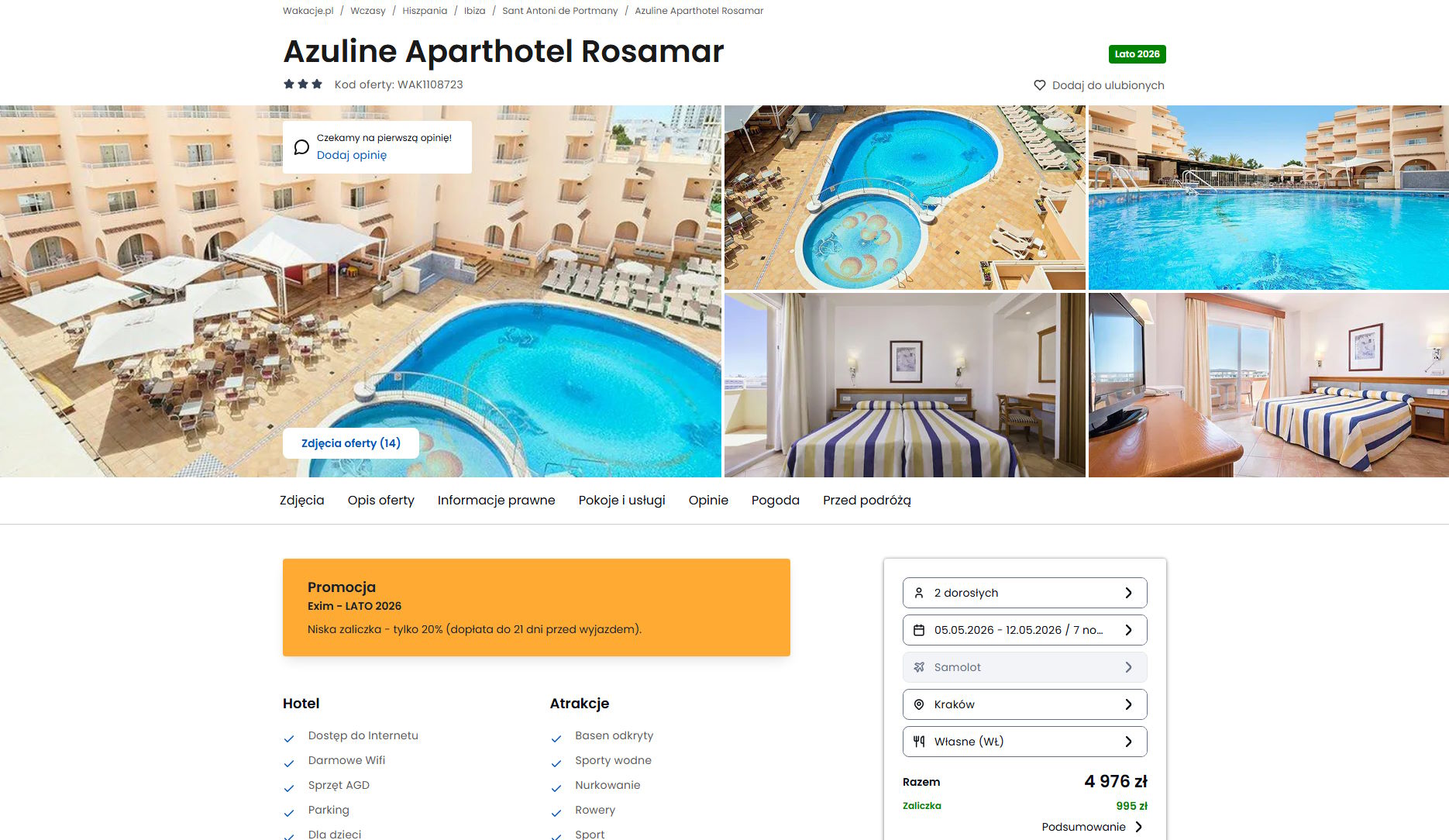
Task: Switch to the Opis oferty tab
Action: coord(381,501)
